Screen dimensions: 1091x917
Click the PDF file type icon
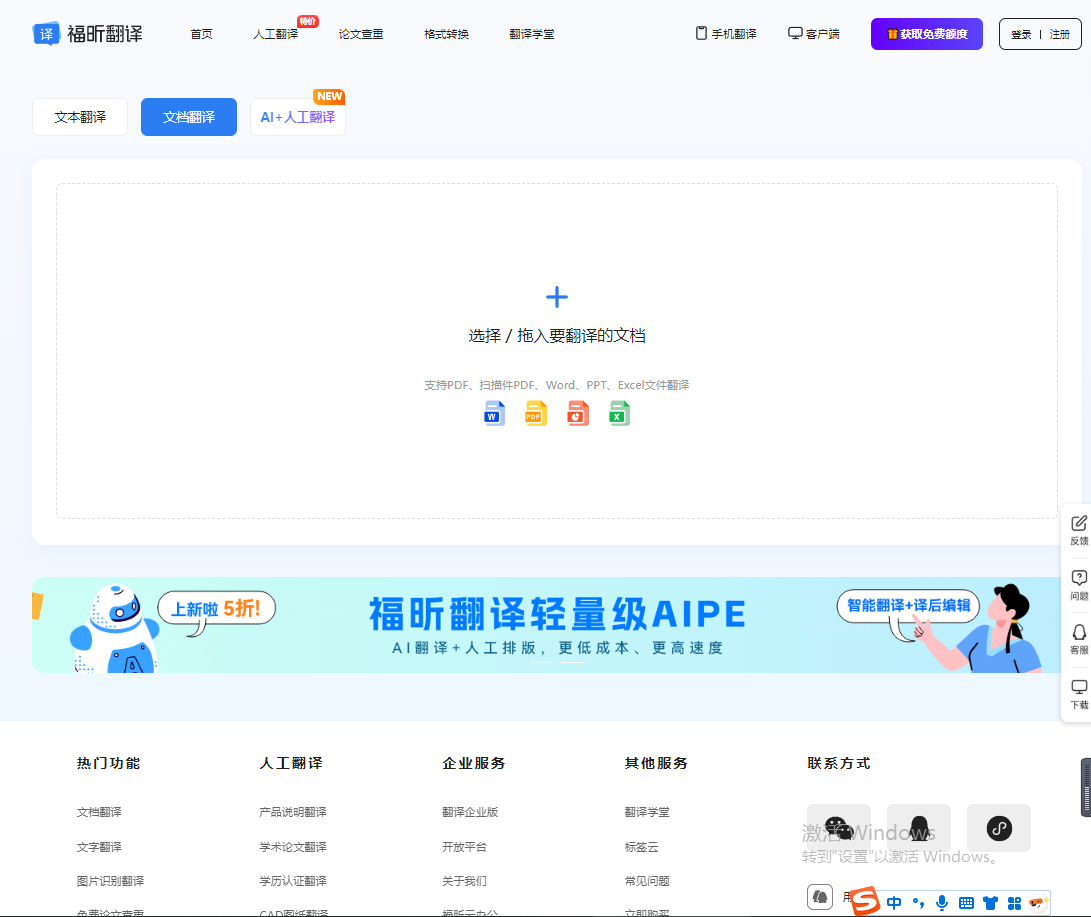point(536,413)
